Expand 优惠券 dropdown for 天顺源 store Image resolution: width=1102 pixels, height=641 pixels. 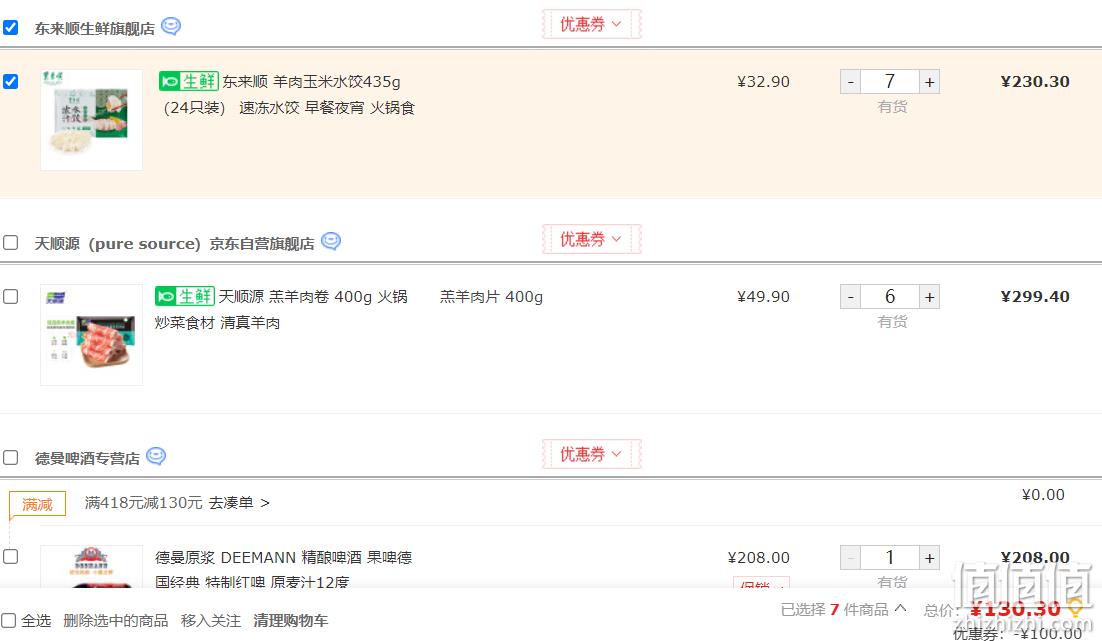pos(591,239)
